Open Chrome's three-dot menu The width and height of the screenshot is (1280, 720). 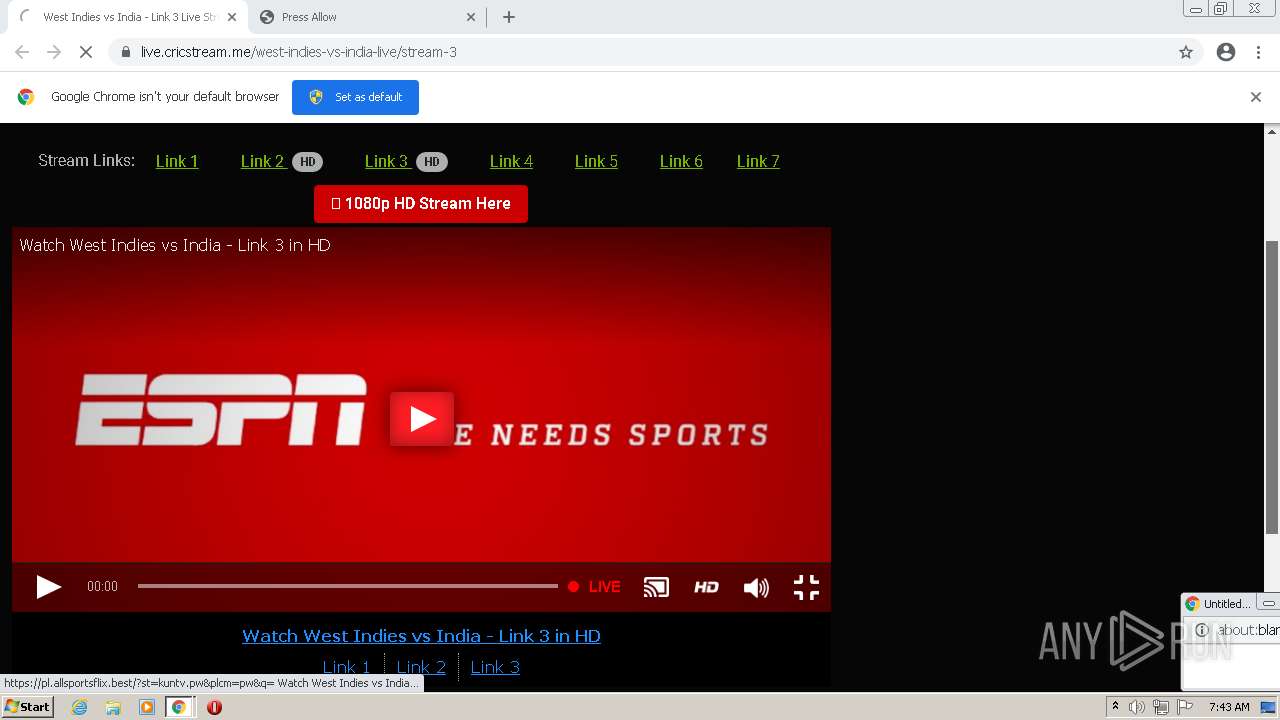(1259, 52)
